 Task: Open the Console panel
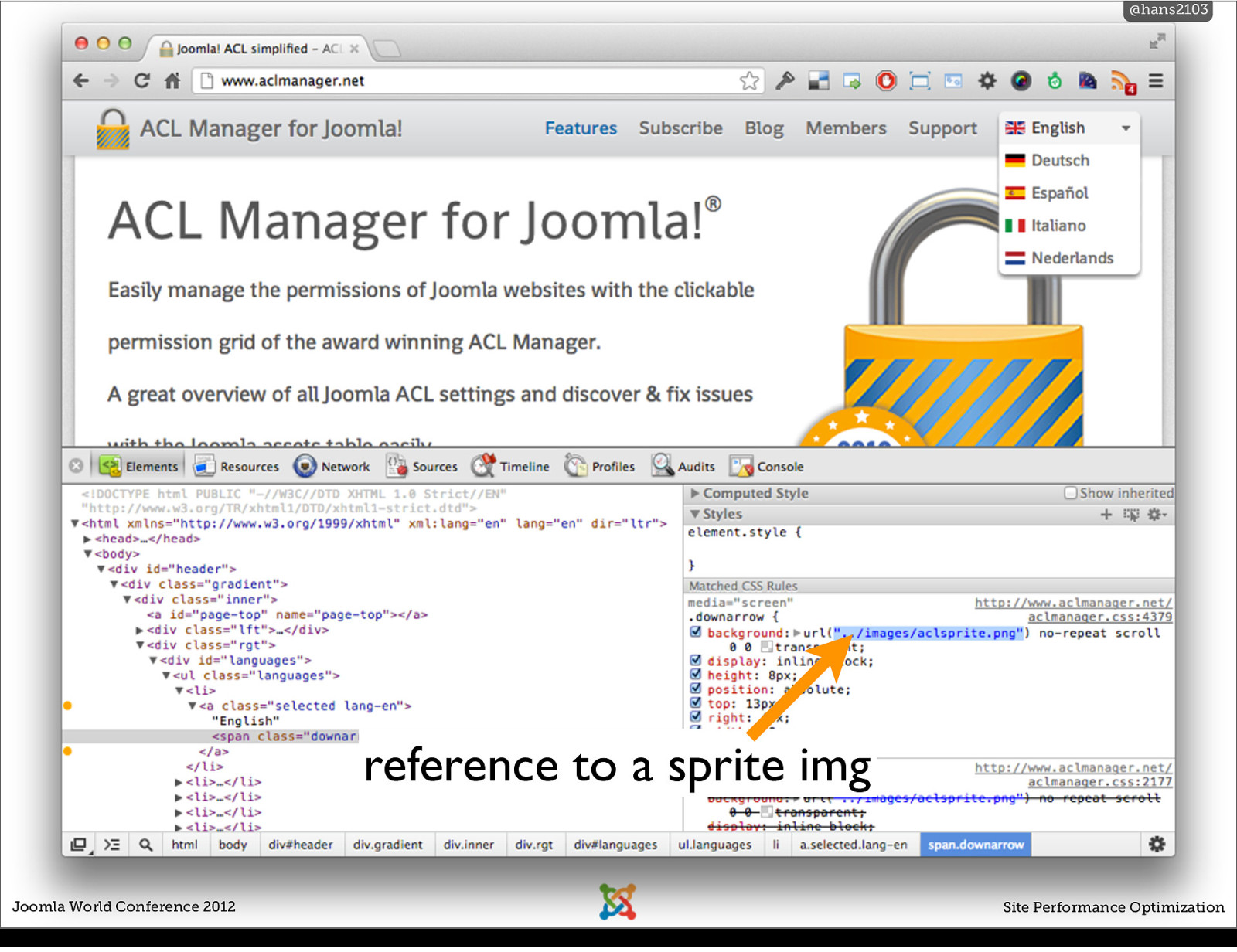click(x=767, y=466)
